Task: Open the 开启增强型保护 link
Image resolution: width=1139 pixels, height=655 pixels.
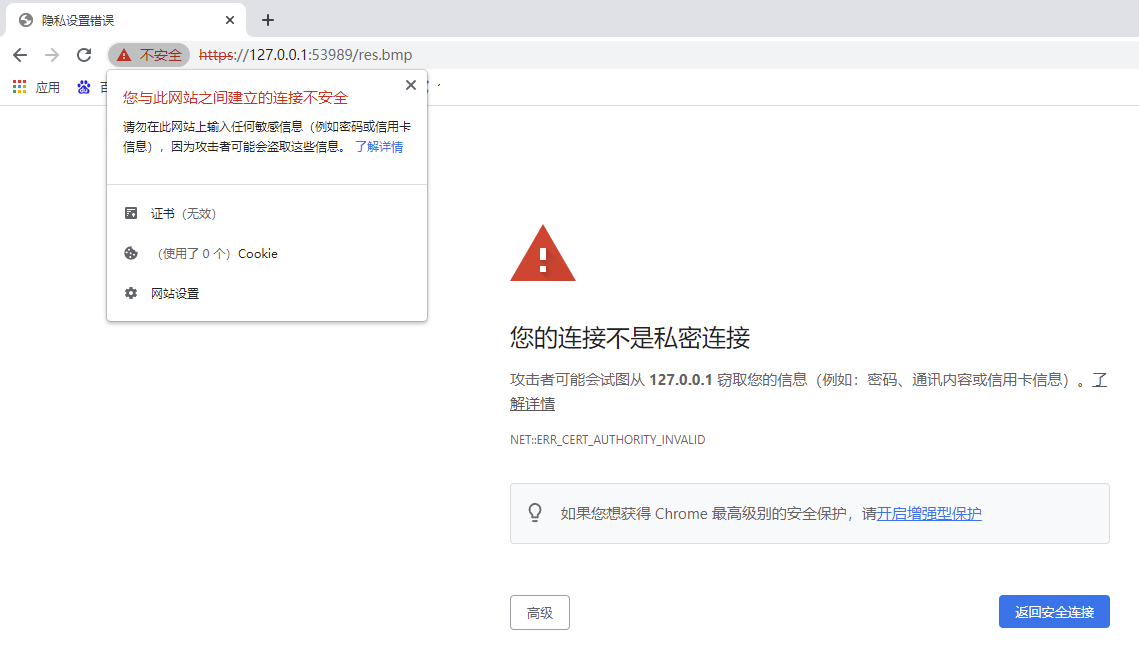Action: (928, 513)
